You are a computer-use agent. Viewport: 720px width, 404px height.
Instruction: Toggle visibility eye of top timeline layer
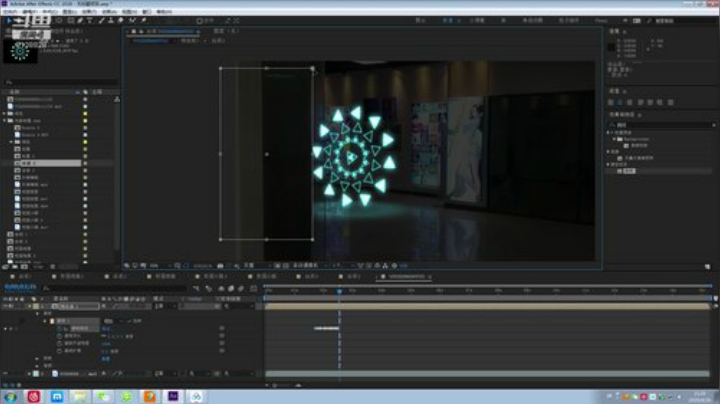(6, 306)
